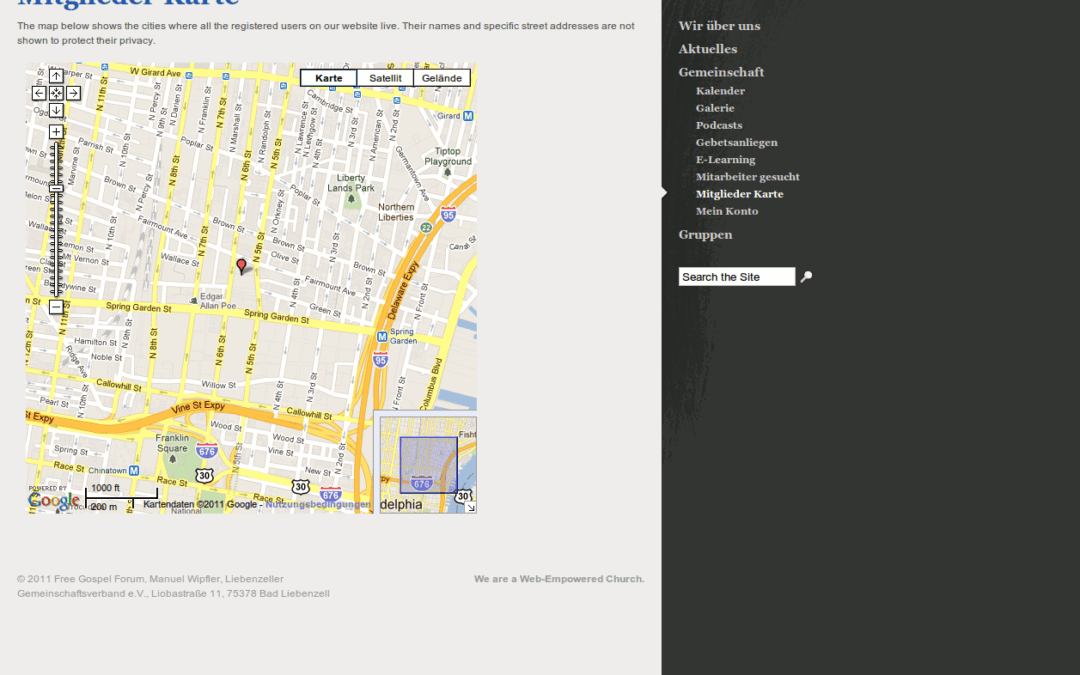Select the red member location pin
The width and height of the screenshot is (1080, 675).
241,267
